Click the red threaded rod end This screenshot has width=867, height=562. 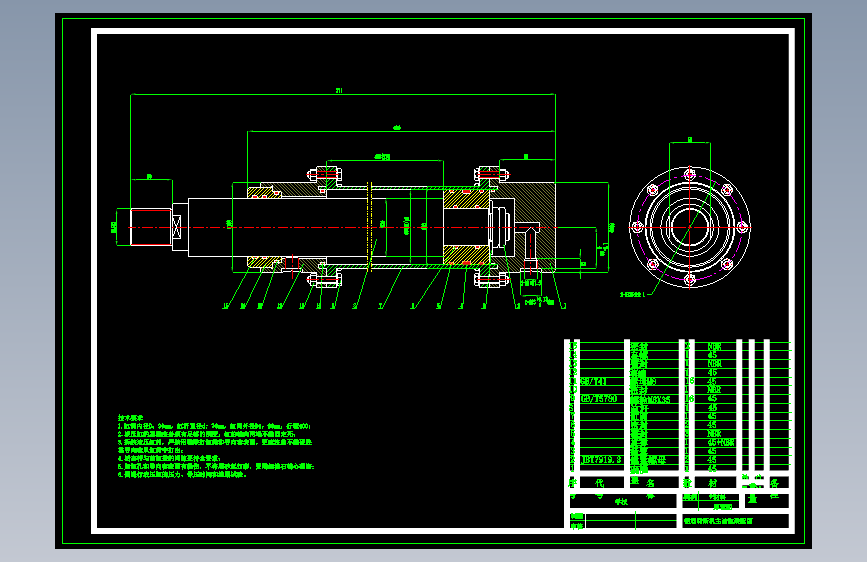[x=151, y=227]
